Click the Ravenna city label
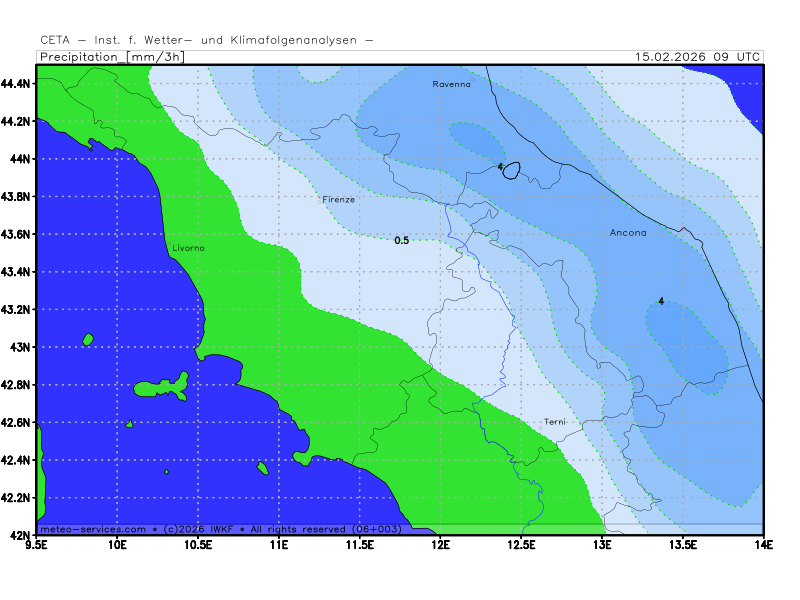Image resolution: width=800 pixels, height=600 pixels. [451, 84]
